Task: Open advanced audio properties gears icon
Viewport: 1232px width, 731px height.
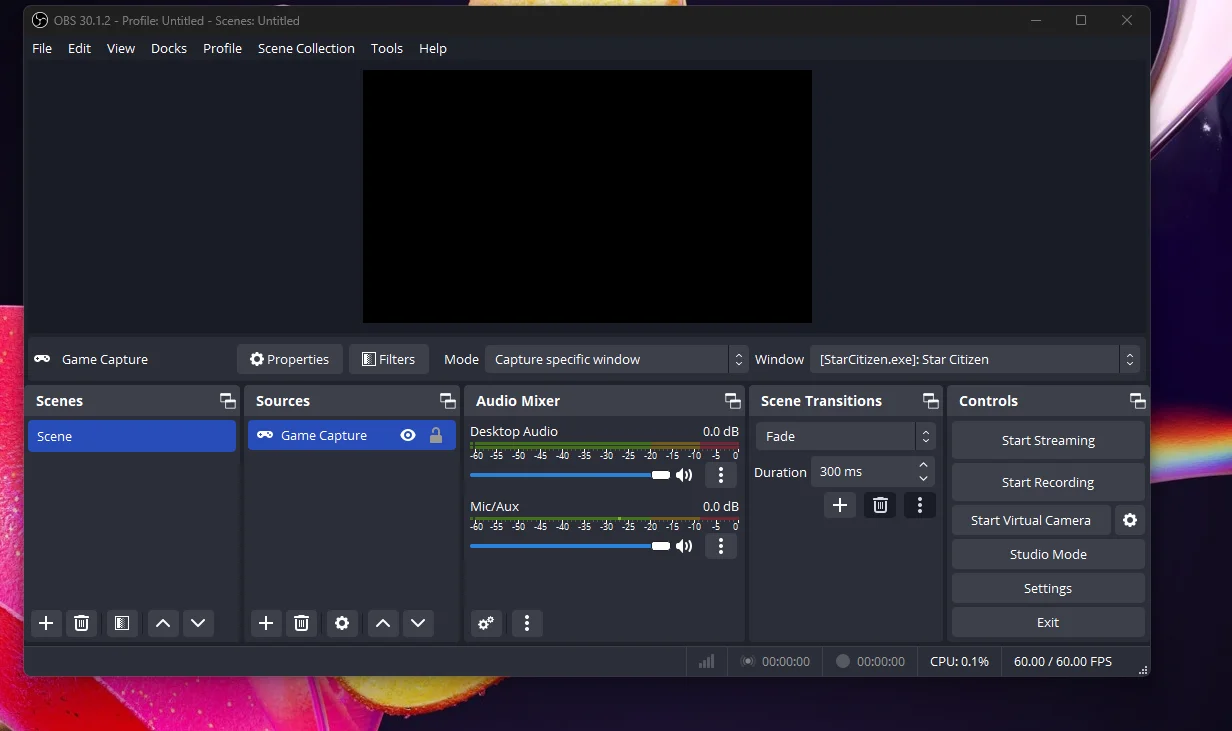Action: click(x=486, y=623)
